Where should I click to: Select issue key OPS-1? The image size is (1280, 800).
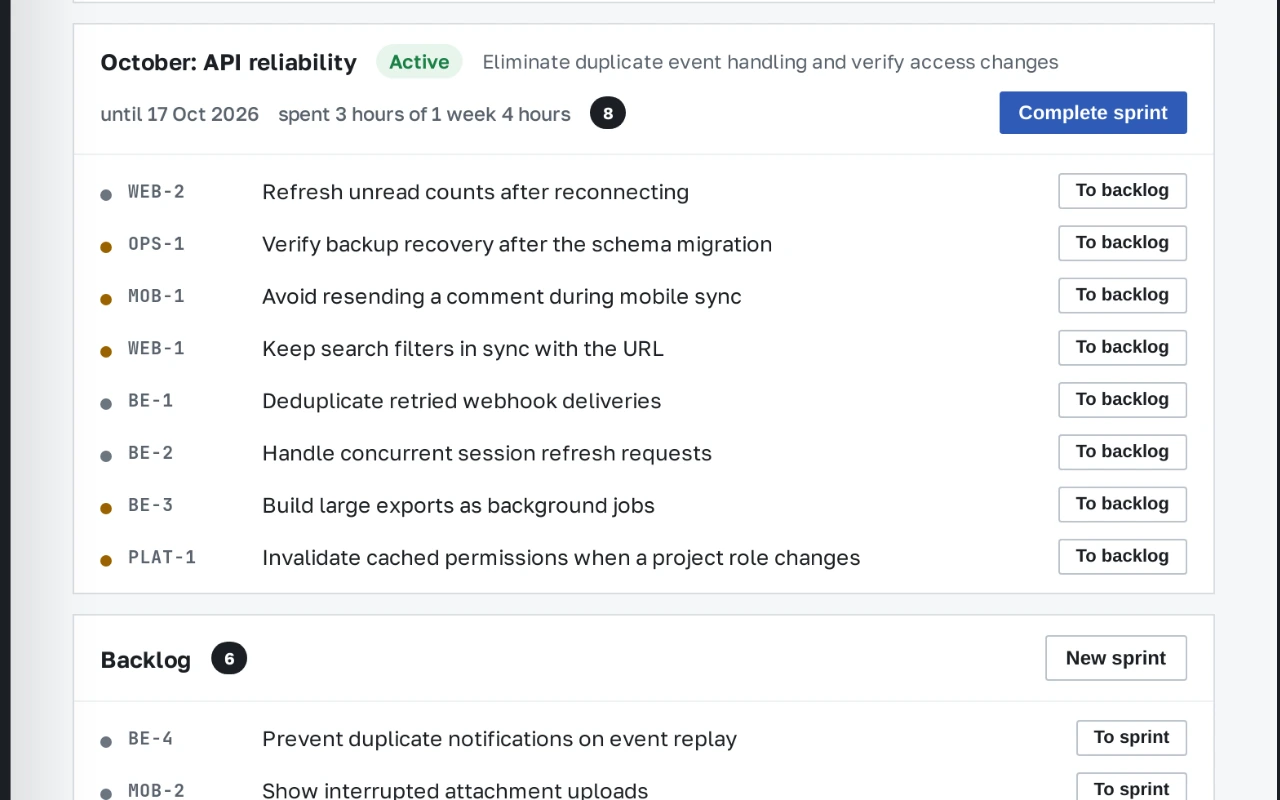156,244
